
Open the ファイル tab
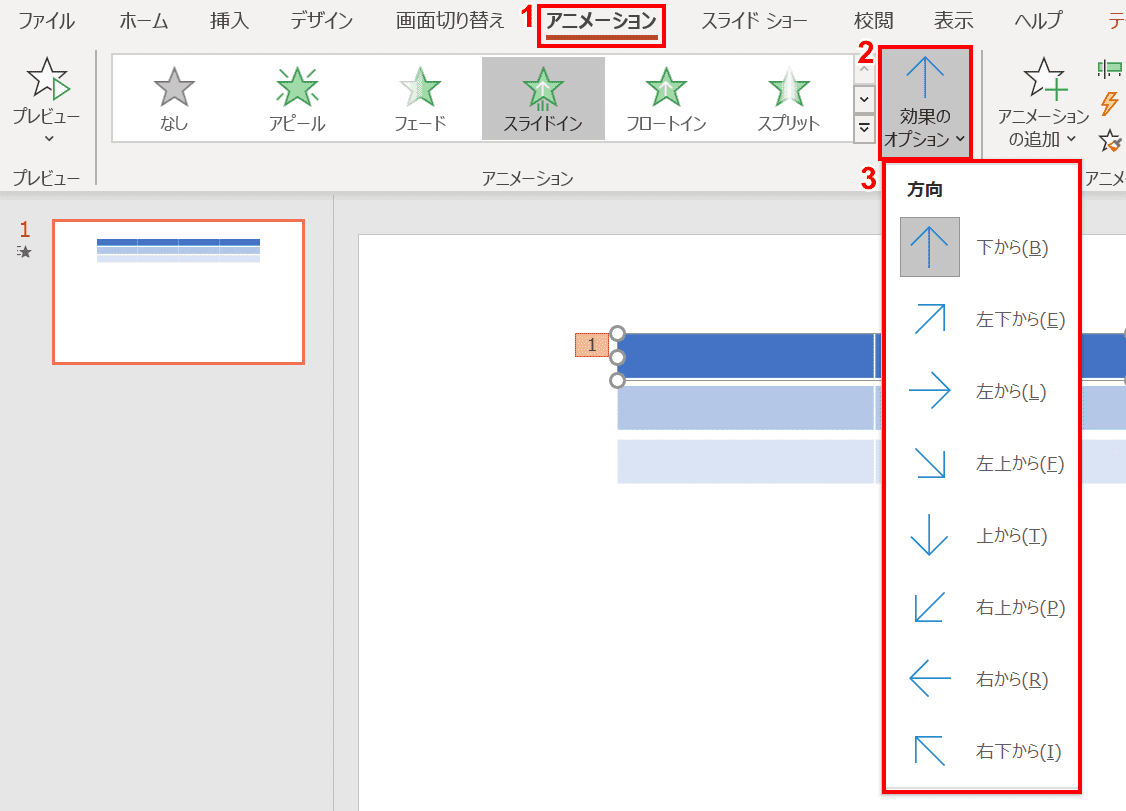click(x=47, y=21)
